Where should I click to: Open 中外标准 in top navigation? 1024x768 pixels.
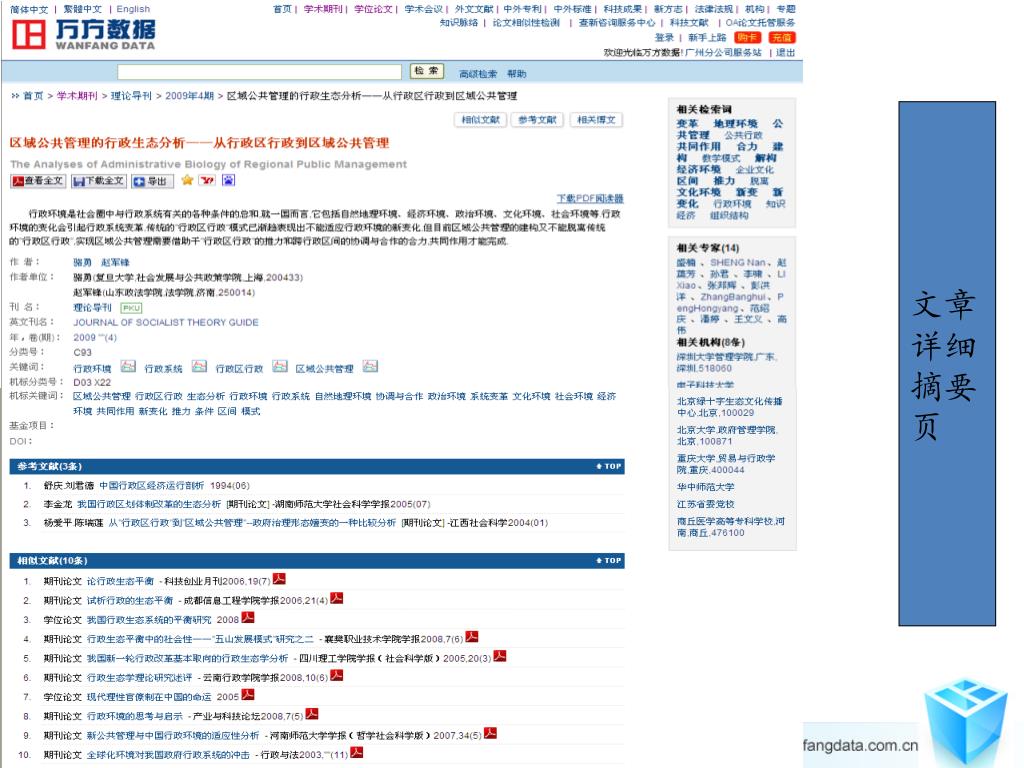[x=573, y=9]
